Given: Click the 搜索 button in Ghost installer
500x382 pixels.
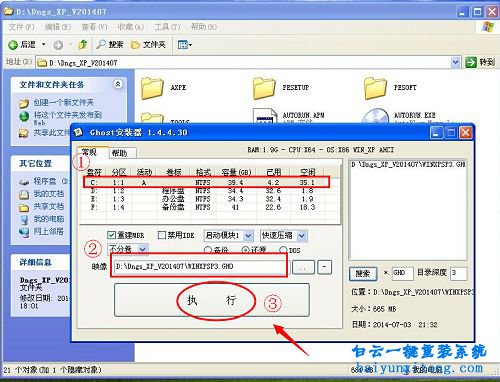Looking at the screenshot, I should [x=363, y=274].
